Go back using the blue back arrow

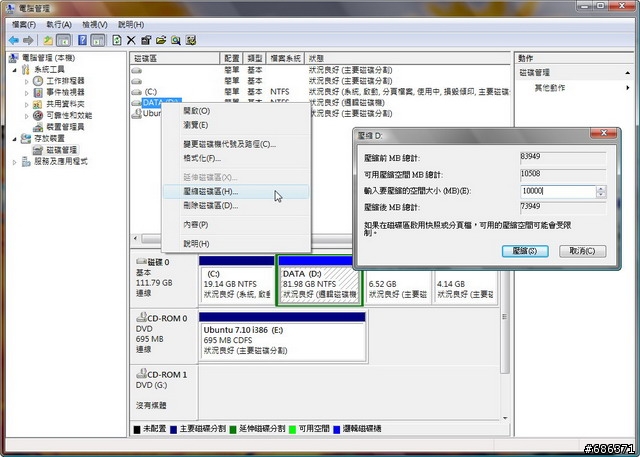pos(13,40)
